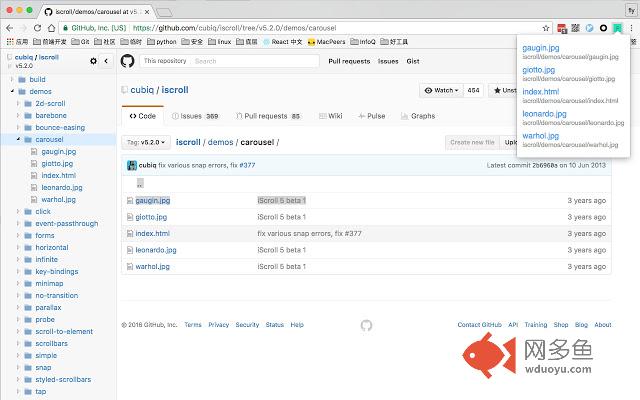This screenshot has width=640, height=400.
Task: Open the Watch dropdown button
Action: 442,90
